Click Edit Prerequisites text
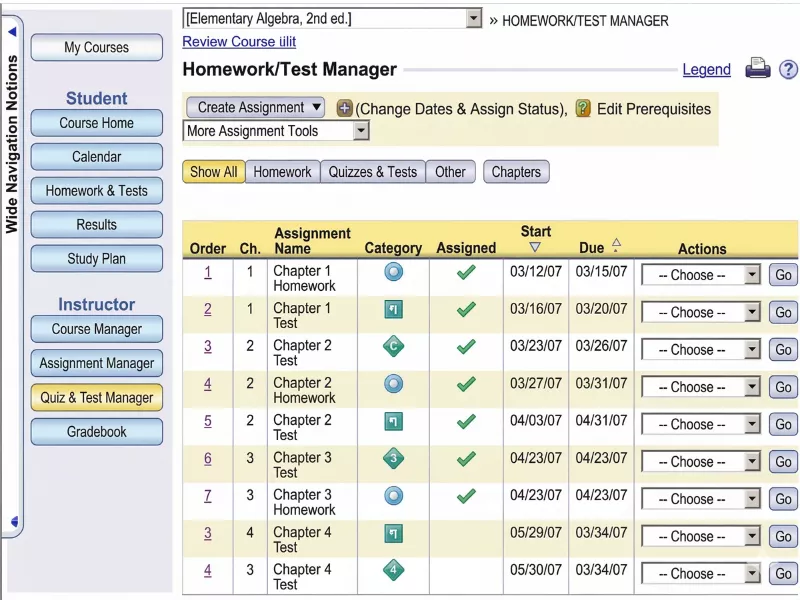Screen dimensions: 800x600 654,109
